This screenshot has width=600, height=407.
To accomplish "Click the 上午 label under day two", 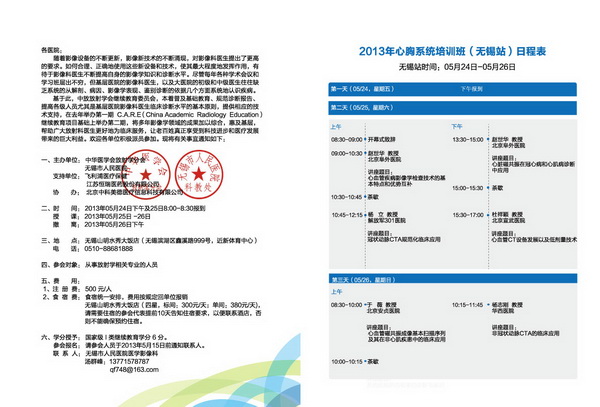I will click(335, 126).
